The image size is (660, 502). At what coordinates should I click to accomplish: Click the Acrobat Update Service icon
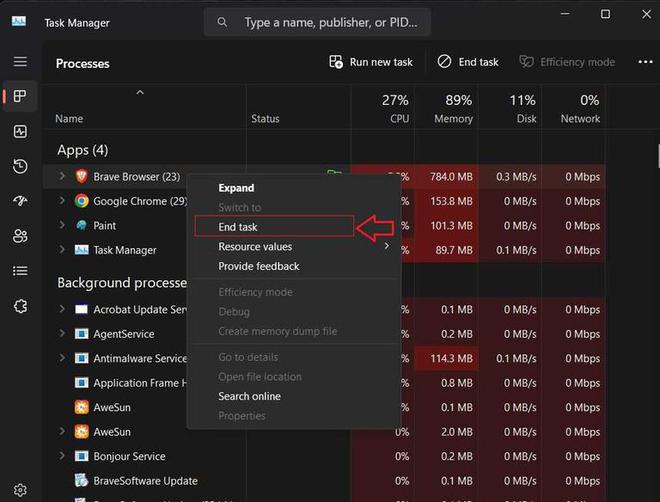click(x=81, y=309)
